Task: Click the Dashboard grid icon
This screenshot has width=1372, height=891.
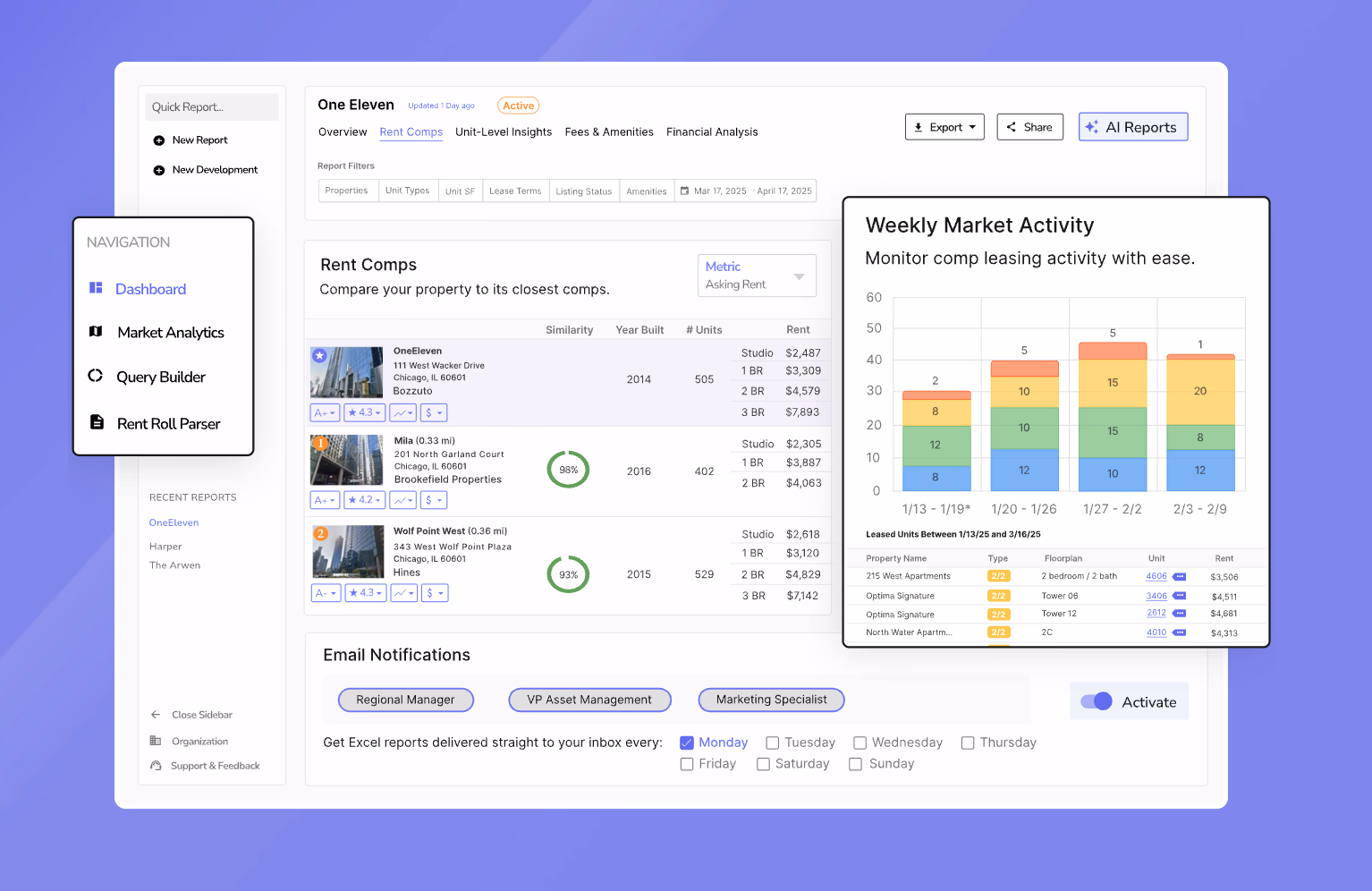Action: [96, 287]
